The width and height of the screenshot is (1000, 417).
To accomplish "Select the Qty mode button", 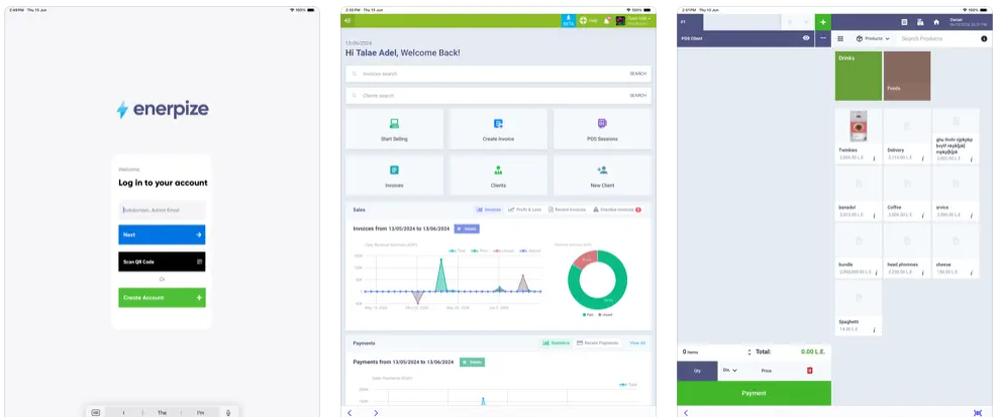I will (x=697, y=370).
